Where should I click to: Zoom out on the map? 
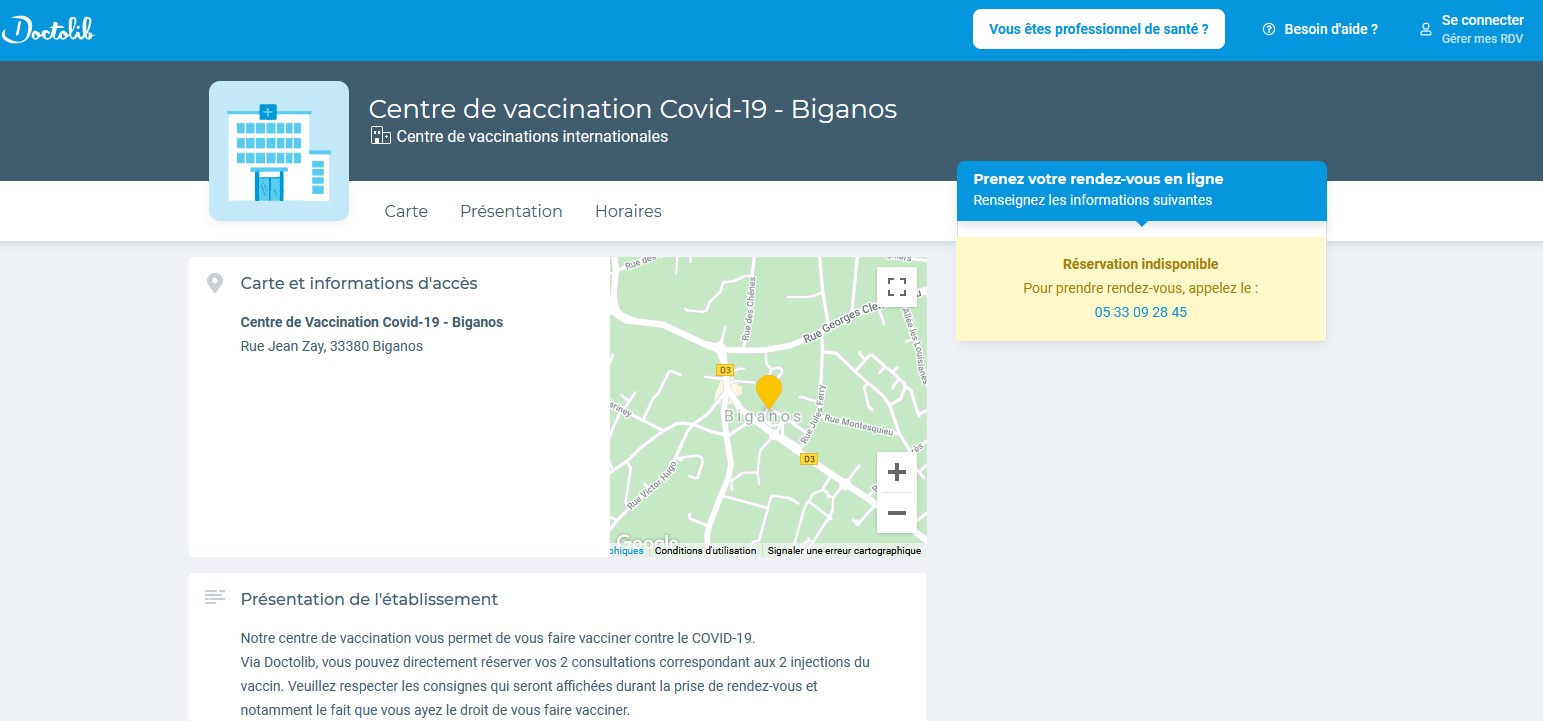(897, 513)
